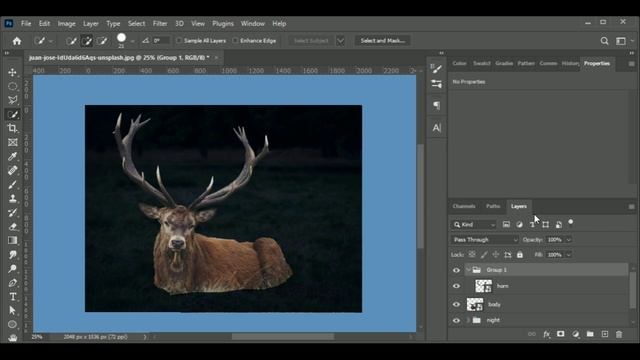Enable Enhance Edge checkbox
Screen dimensions: 640x360
[x=236, y=41]
